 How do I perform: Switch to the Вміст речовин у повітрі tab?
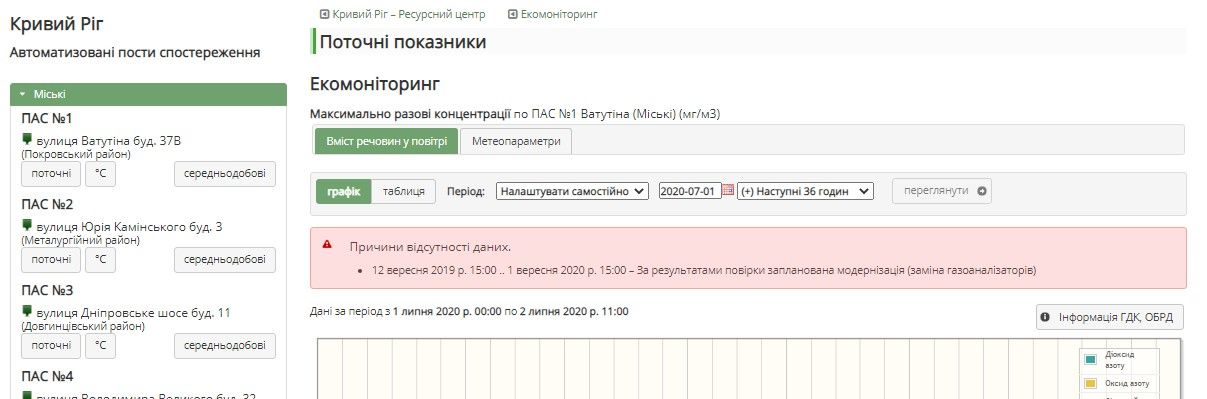[x=386, y=141]
